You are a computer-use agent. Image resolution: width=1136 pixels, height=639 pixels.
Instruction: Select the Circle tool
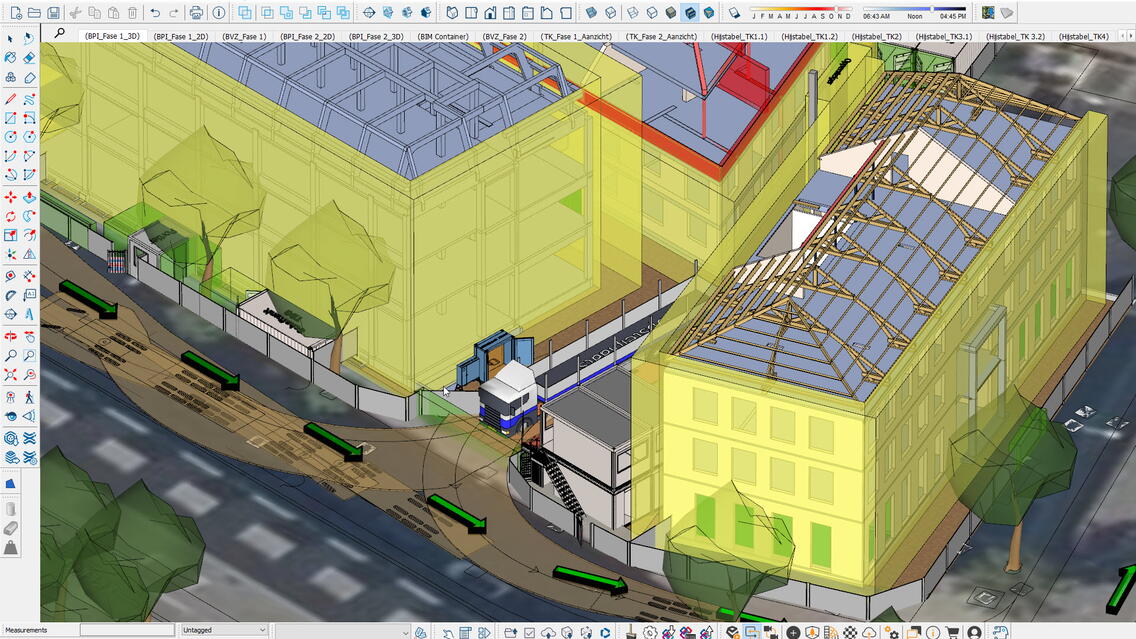coord(10,137)
